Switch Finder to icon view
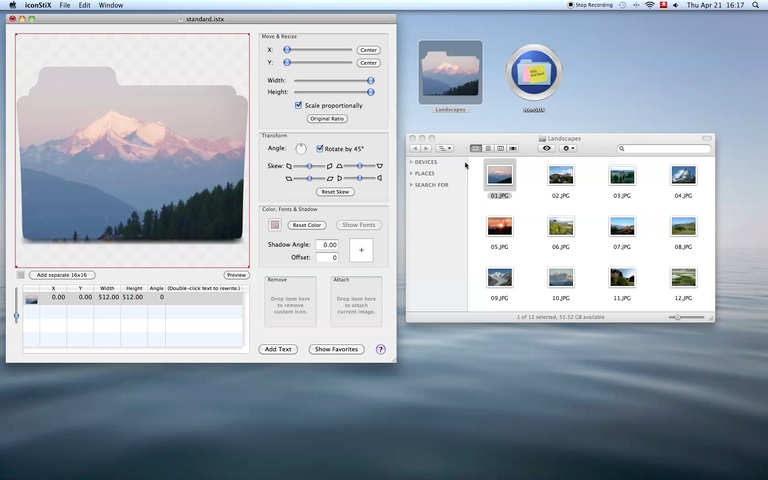768x480 pixels. pyautogui.click(x=476, y=148)
